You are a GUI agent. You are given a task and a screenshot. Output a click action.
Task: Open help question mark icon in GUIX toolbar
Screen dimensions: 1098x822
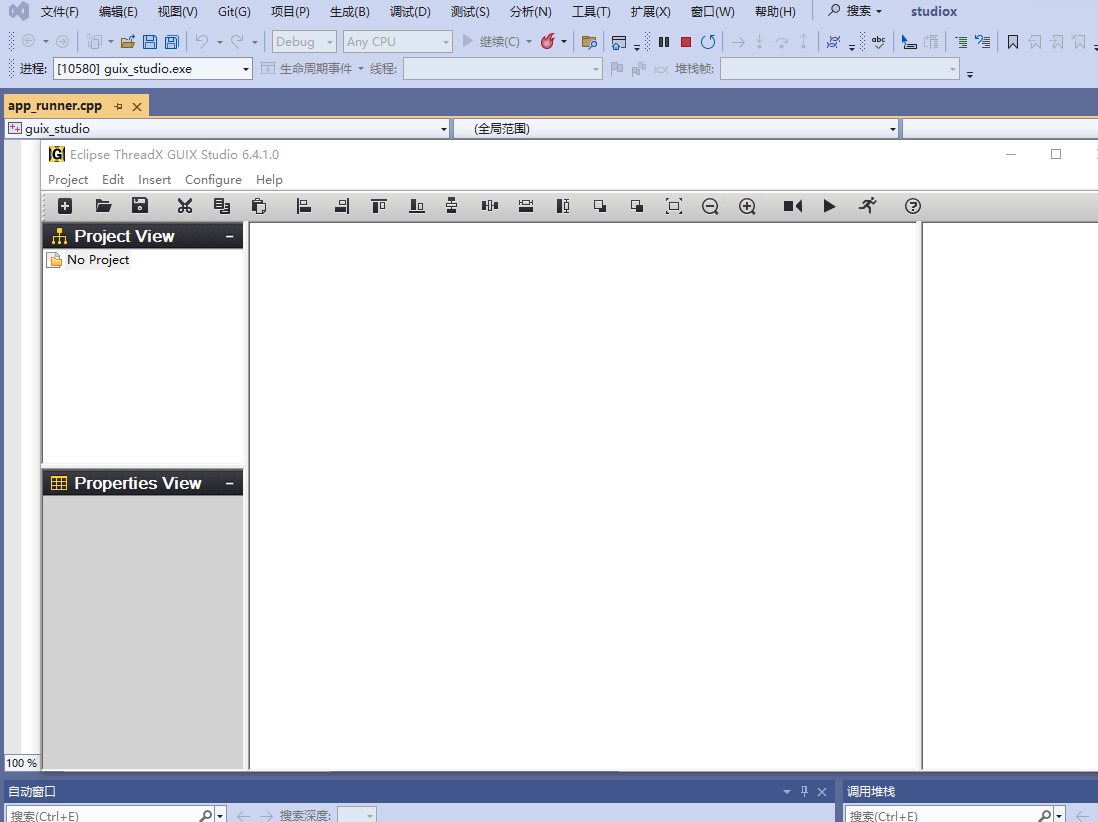point(912,206)
